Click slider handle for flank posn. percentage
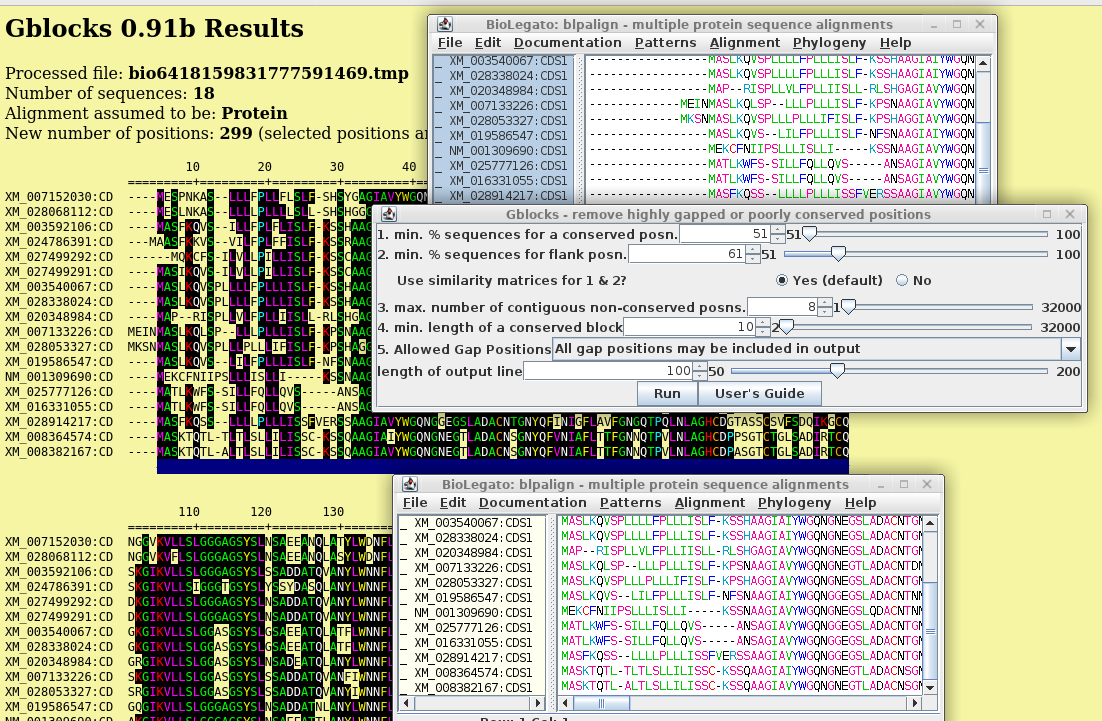 click(838, 254)
